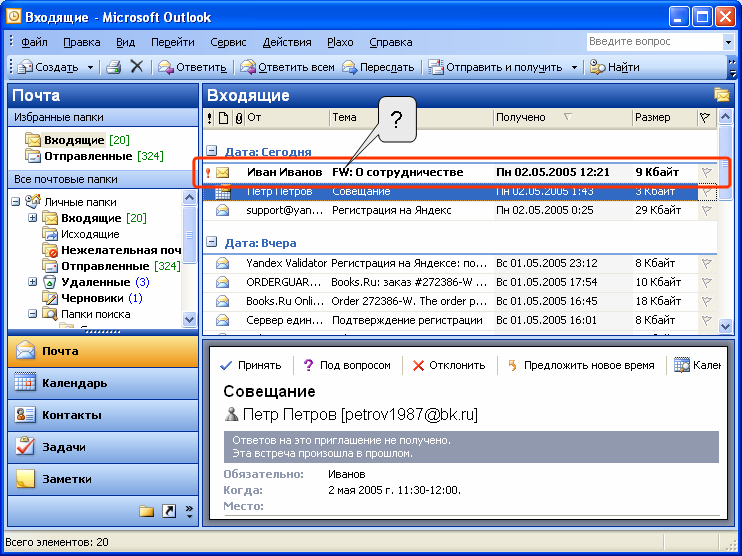Click Предложить новое время button

pyautogui.click(x=581, y=365)
